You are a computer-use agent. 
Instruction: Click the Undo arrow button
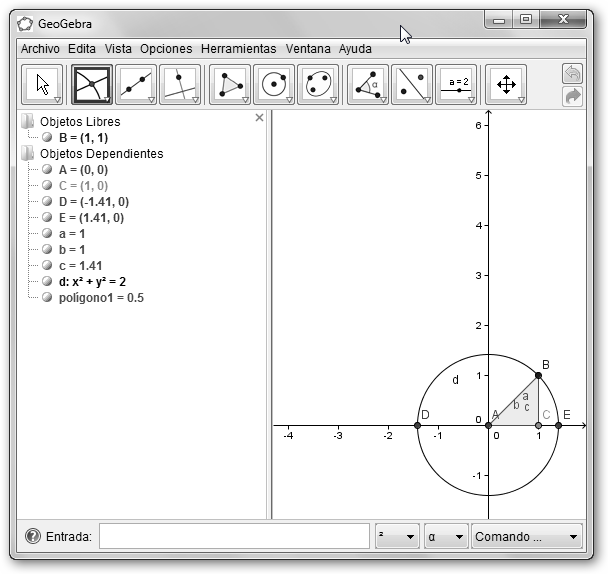point(572,74)
